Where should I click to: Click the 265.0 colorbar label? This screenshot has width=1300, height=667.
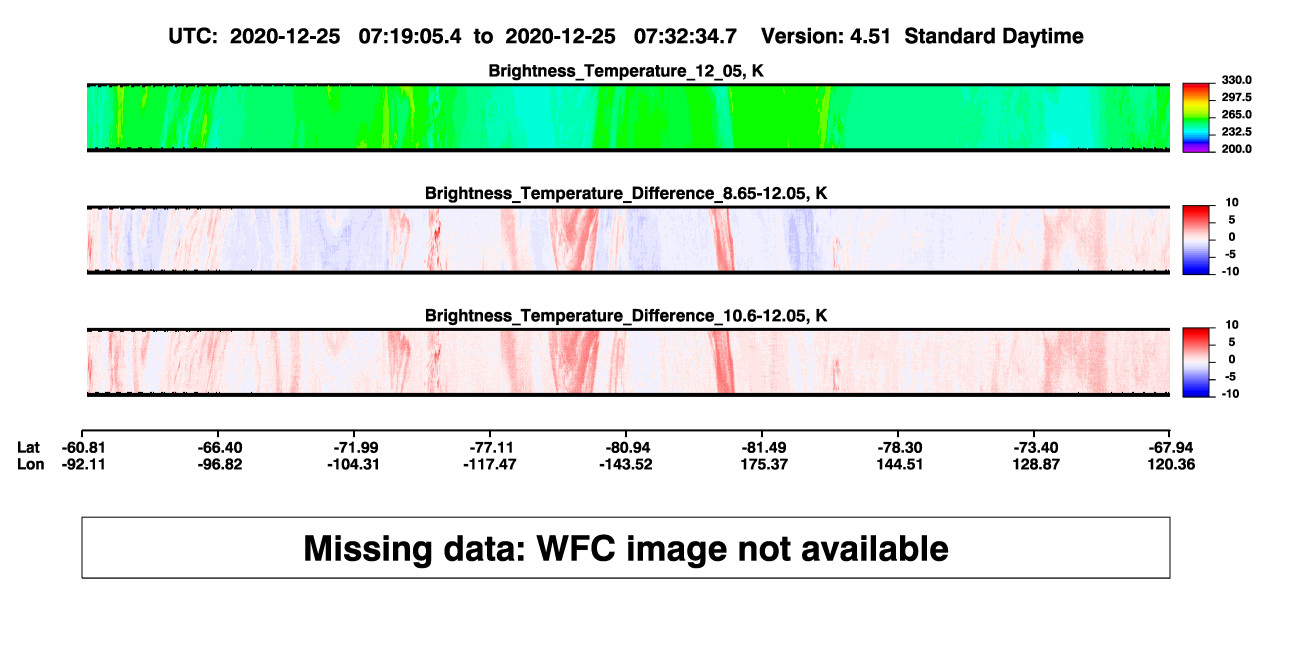[1237, 114]
